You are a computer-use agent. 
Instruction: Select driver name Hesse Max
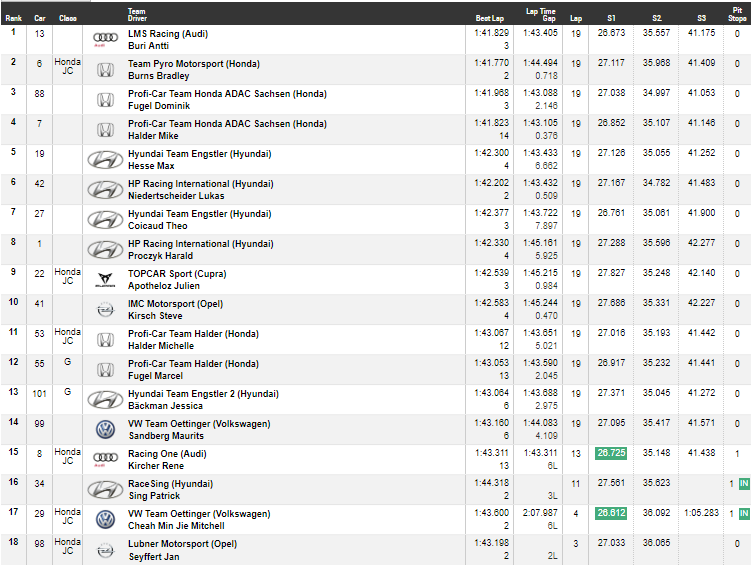click(x=151, y=166)
